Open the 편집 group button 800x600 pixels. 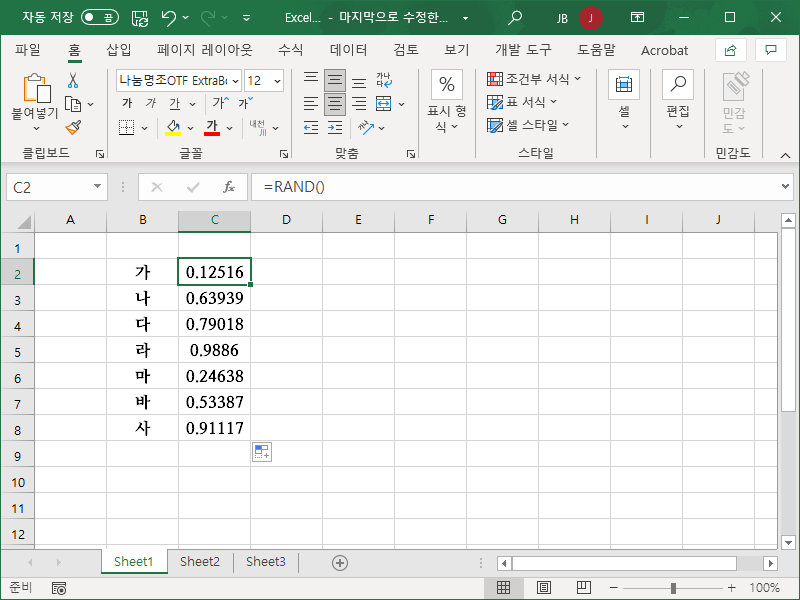click(x=678, y=101)
